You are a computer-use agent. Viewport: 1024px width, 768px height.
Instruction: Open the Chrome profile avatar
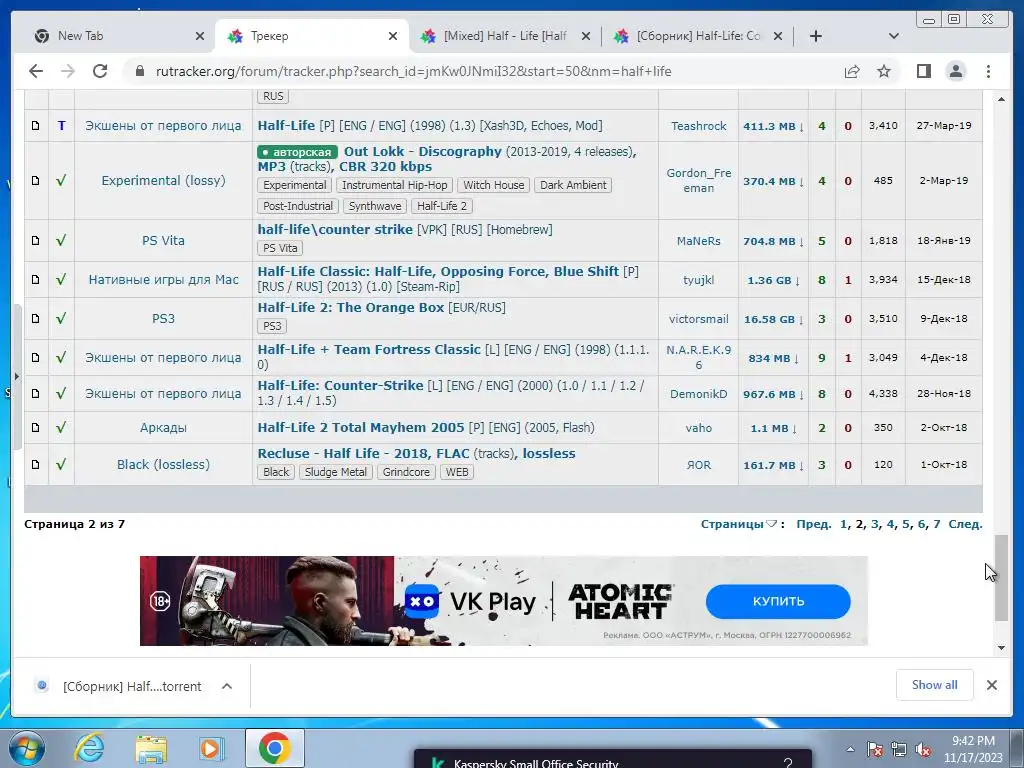click(956, 71)
